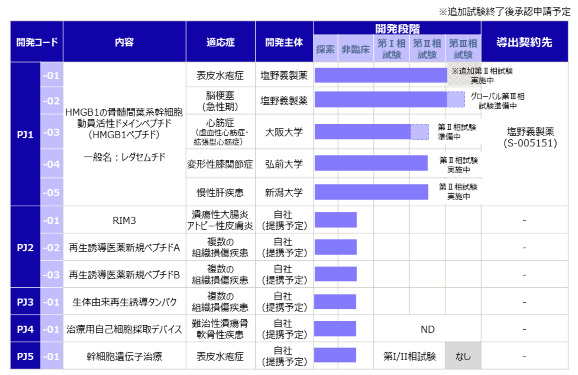
Task: Click the 治療用自己細胞採取デバイス content cell
Action: click(x=125, y=329)
